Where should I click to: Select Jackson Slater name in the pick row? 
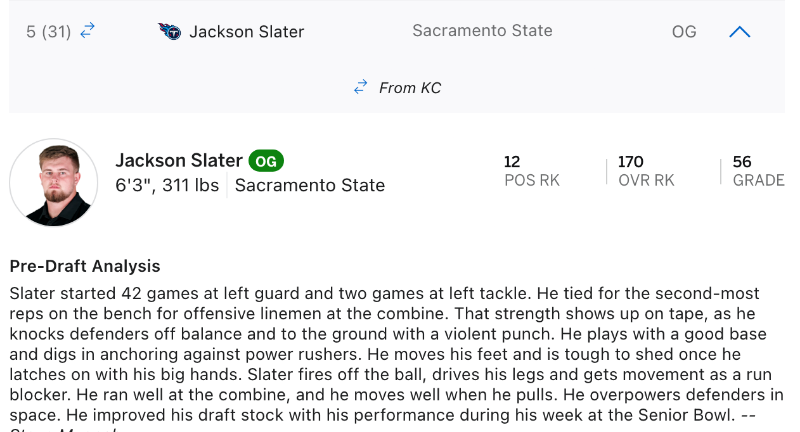[246, 31]
